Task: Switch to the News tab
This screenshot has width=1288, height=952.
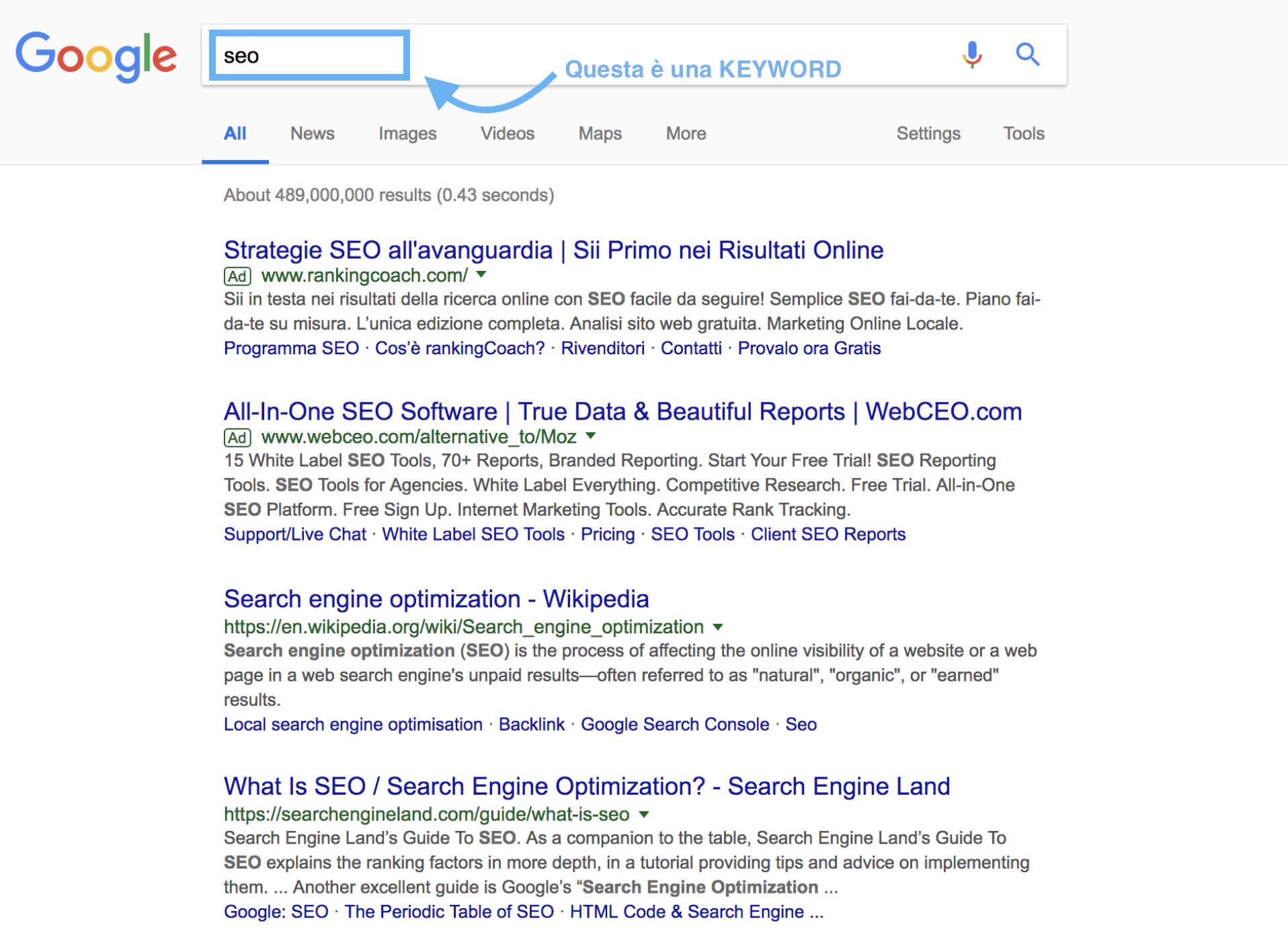Action: point(312,133)
